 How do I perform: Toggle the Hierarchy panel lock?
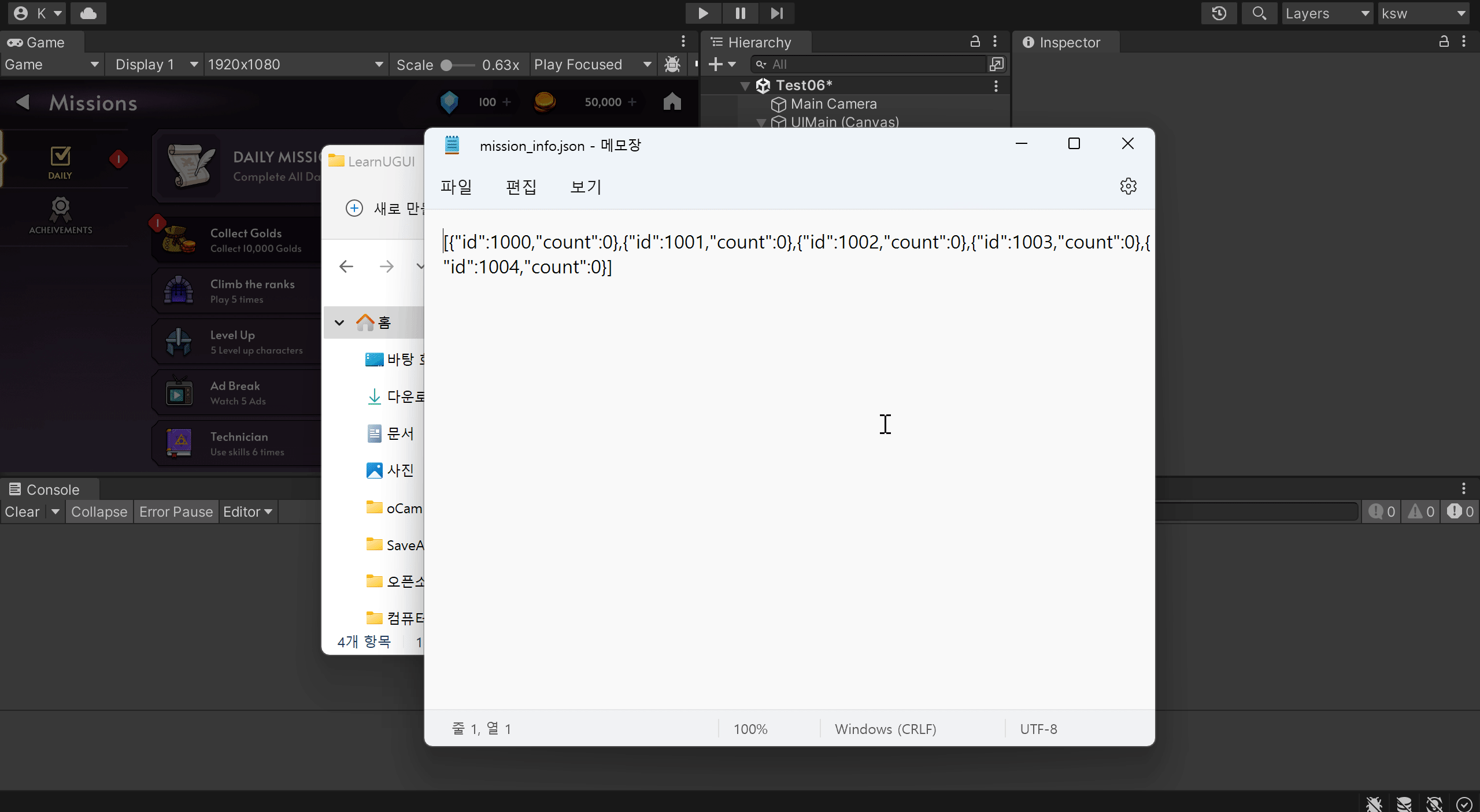pos(975,42)
